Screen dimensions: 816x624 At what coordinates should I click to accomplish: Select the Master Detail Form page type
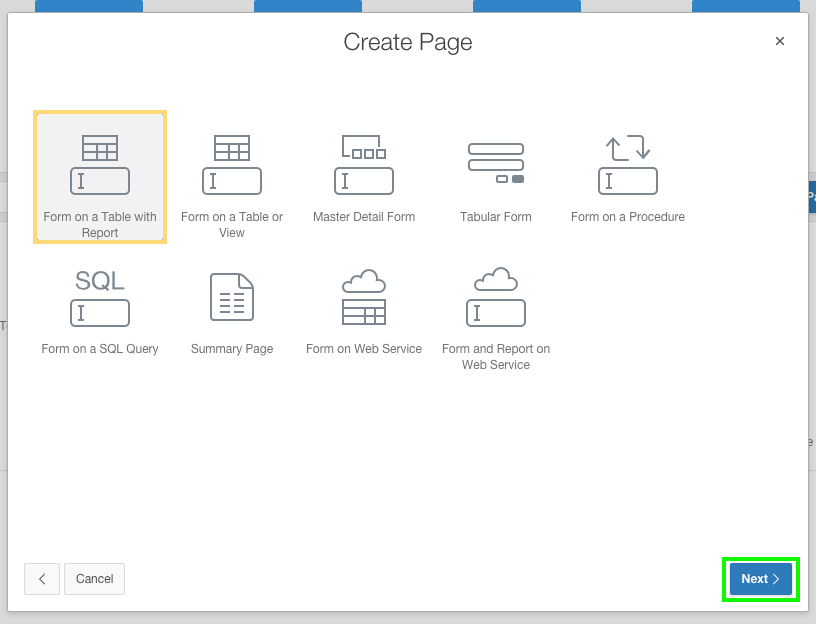(x=364, y=170)
